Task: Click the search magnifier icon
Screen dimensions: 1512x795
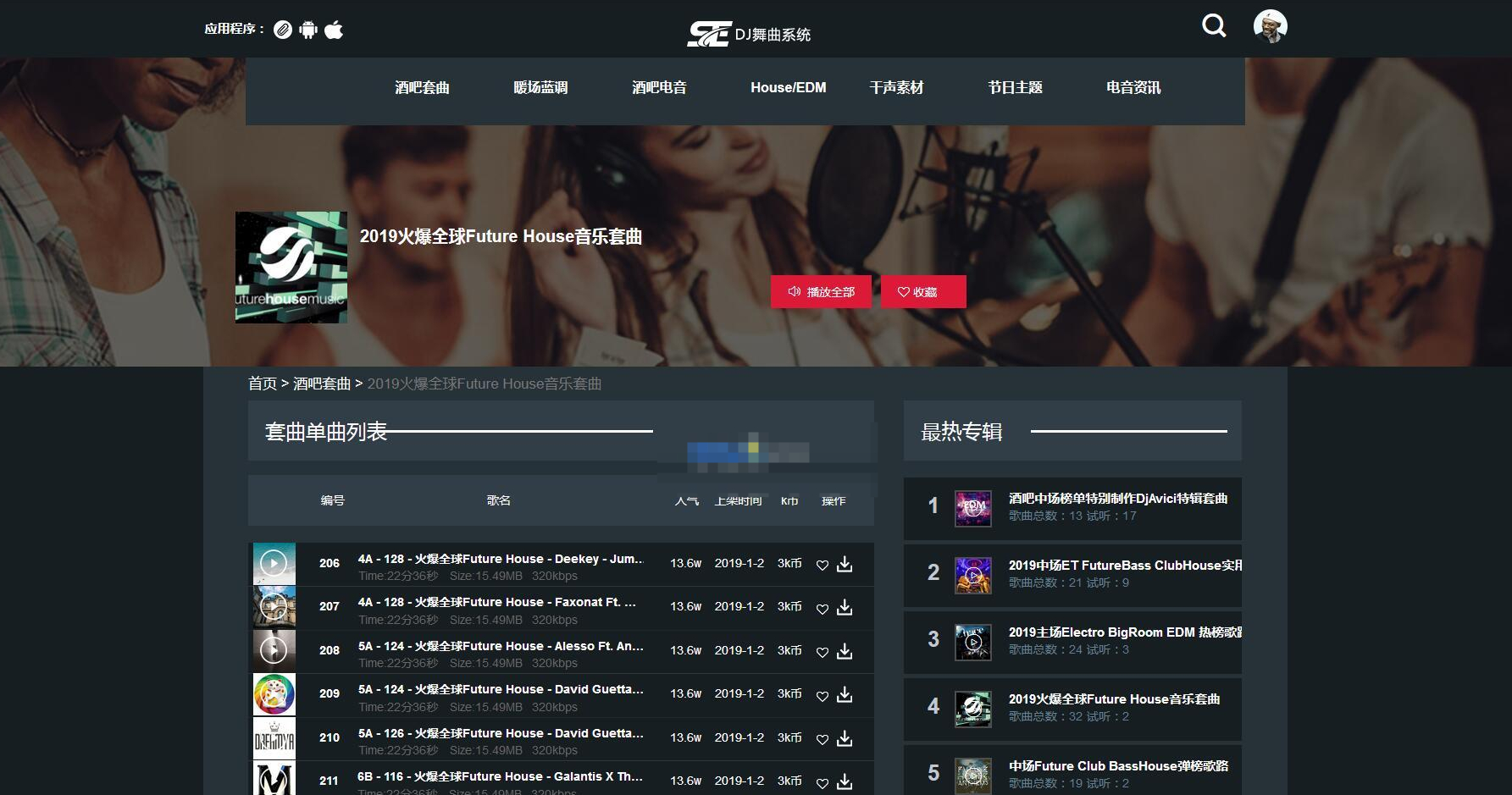Action: click(1214, 26)
